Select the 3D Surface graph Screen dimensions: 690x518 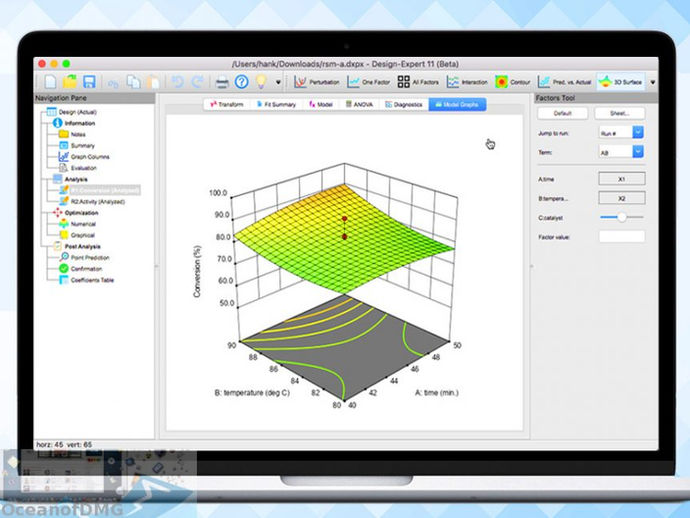(621, 82)
